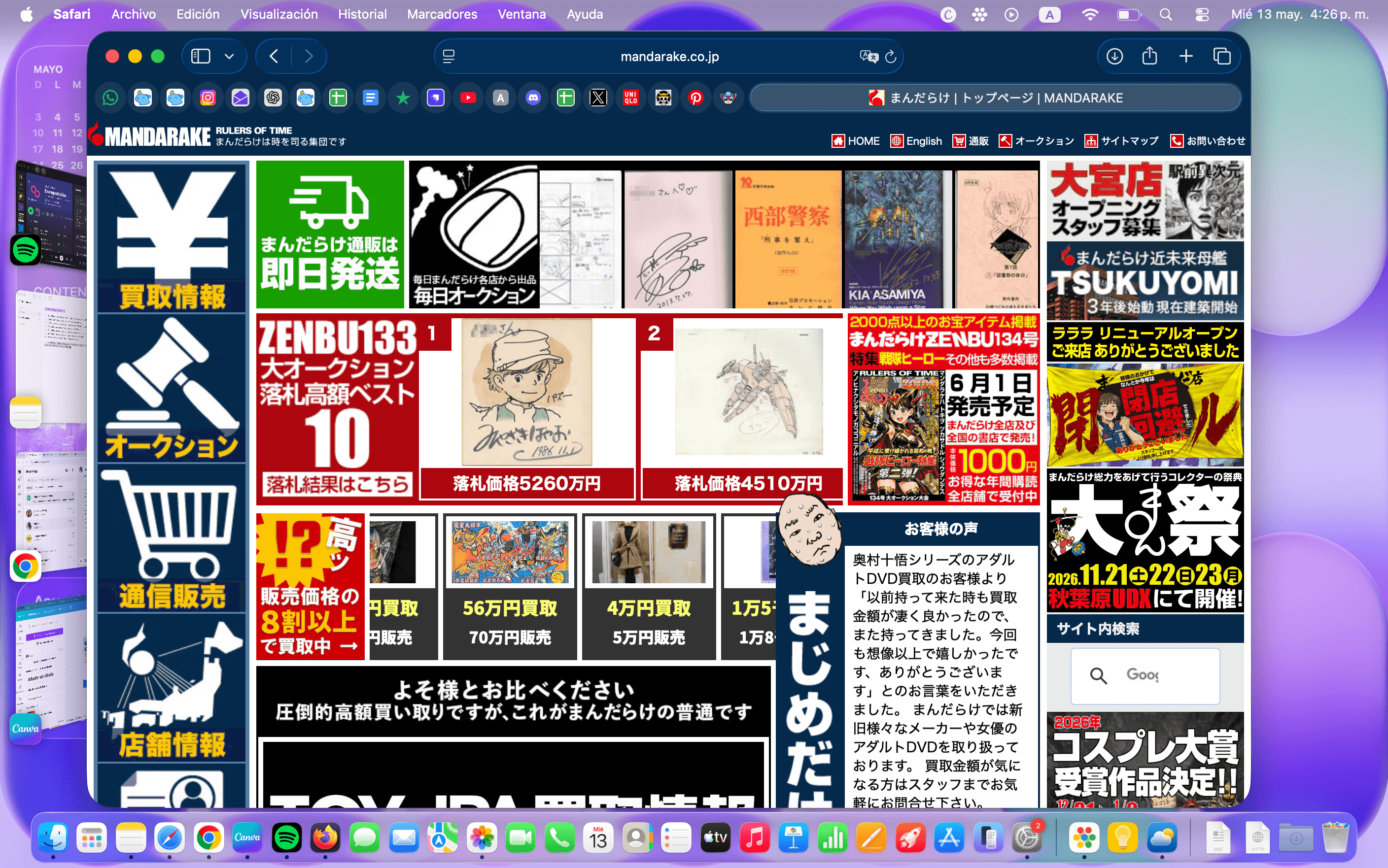The height and width of the screenshot is (868, 1388).
Task: Click the 即日発送 green delivery banner
Action: 330,235
